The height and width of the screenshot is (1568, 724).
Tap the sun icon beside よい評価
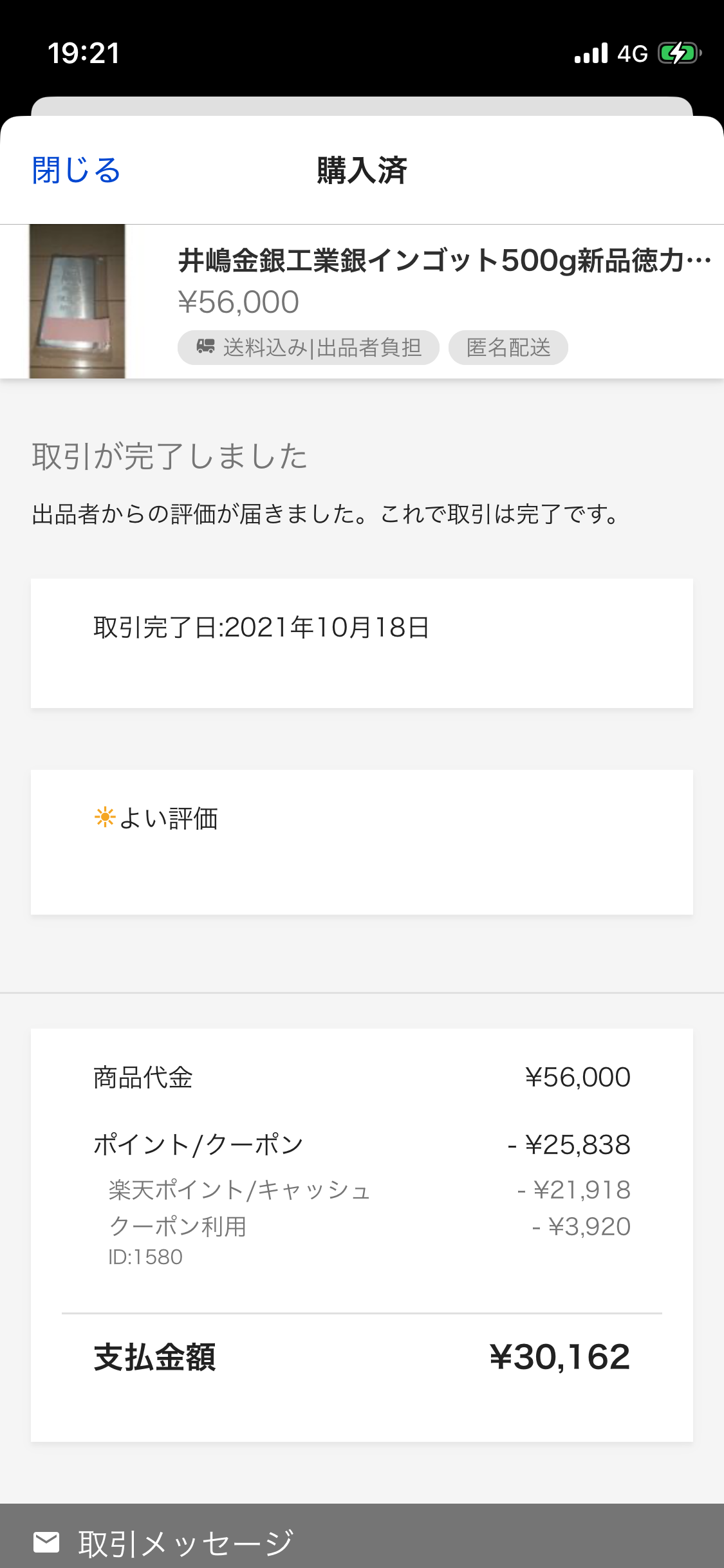click(104, 817)
